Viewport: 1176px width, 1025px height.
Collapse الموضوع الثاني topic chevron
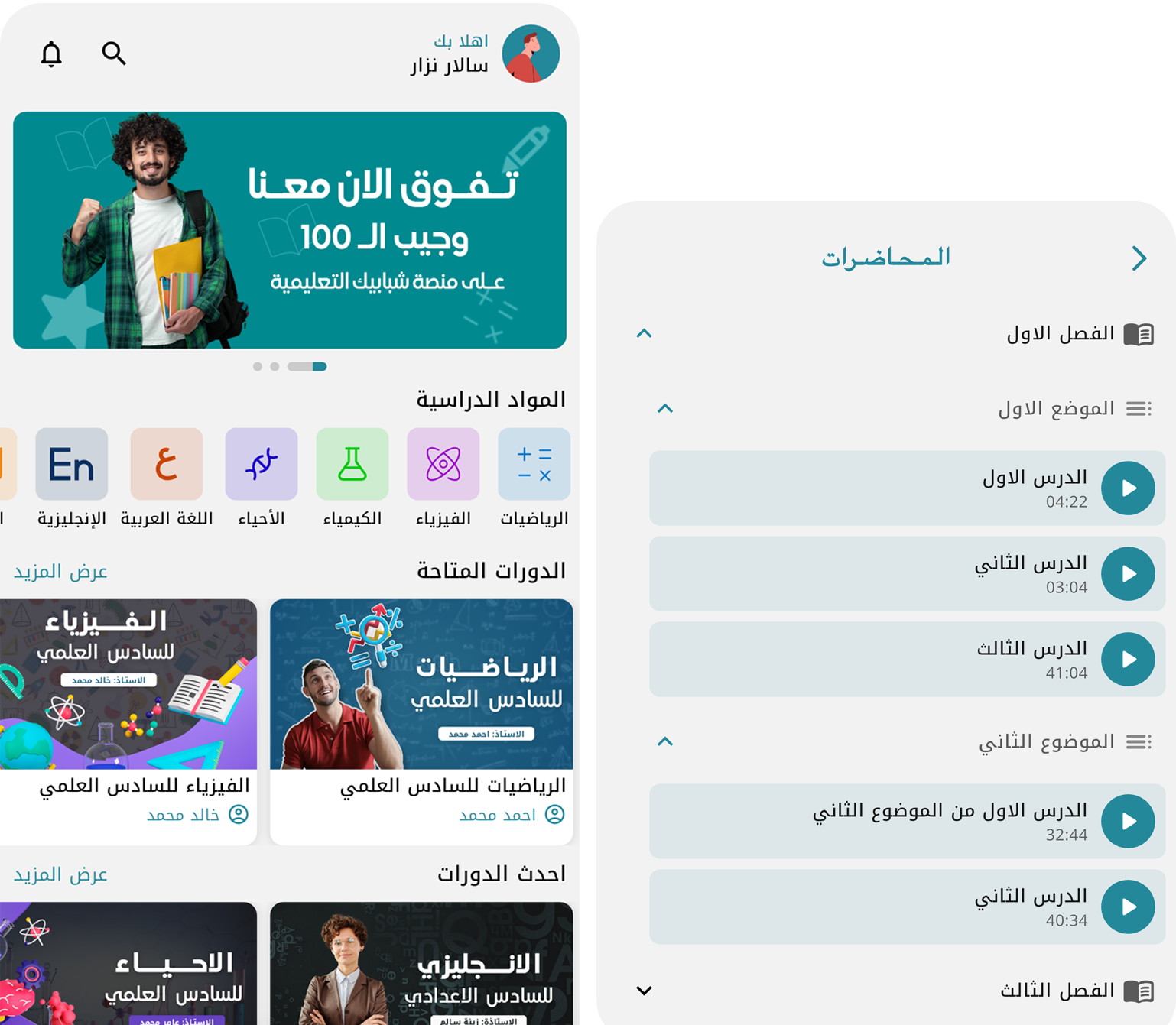click(665, 741)
